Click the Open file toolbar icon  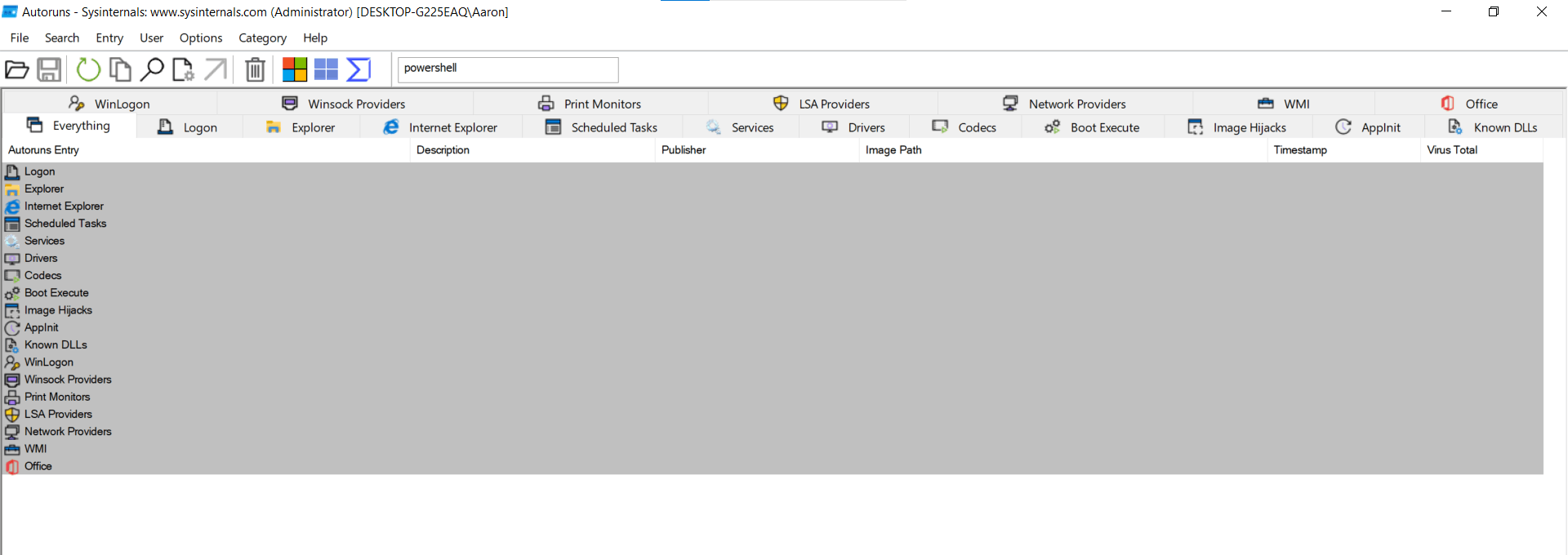[17, 70]
